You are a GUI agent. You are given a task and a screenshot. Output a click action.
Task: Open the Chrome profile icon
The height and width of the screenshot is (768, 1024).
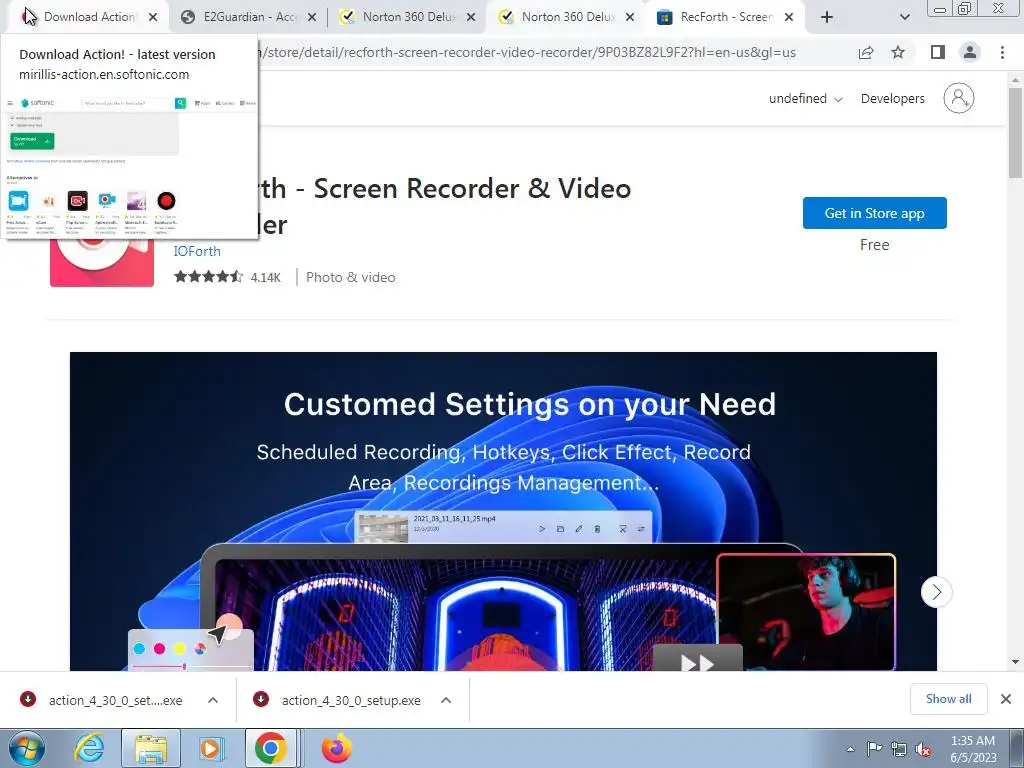[x=970, y=52]
